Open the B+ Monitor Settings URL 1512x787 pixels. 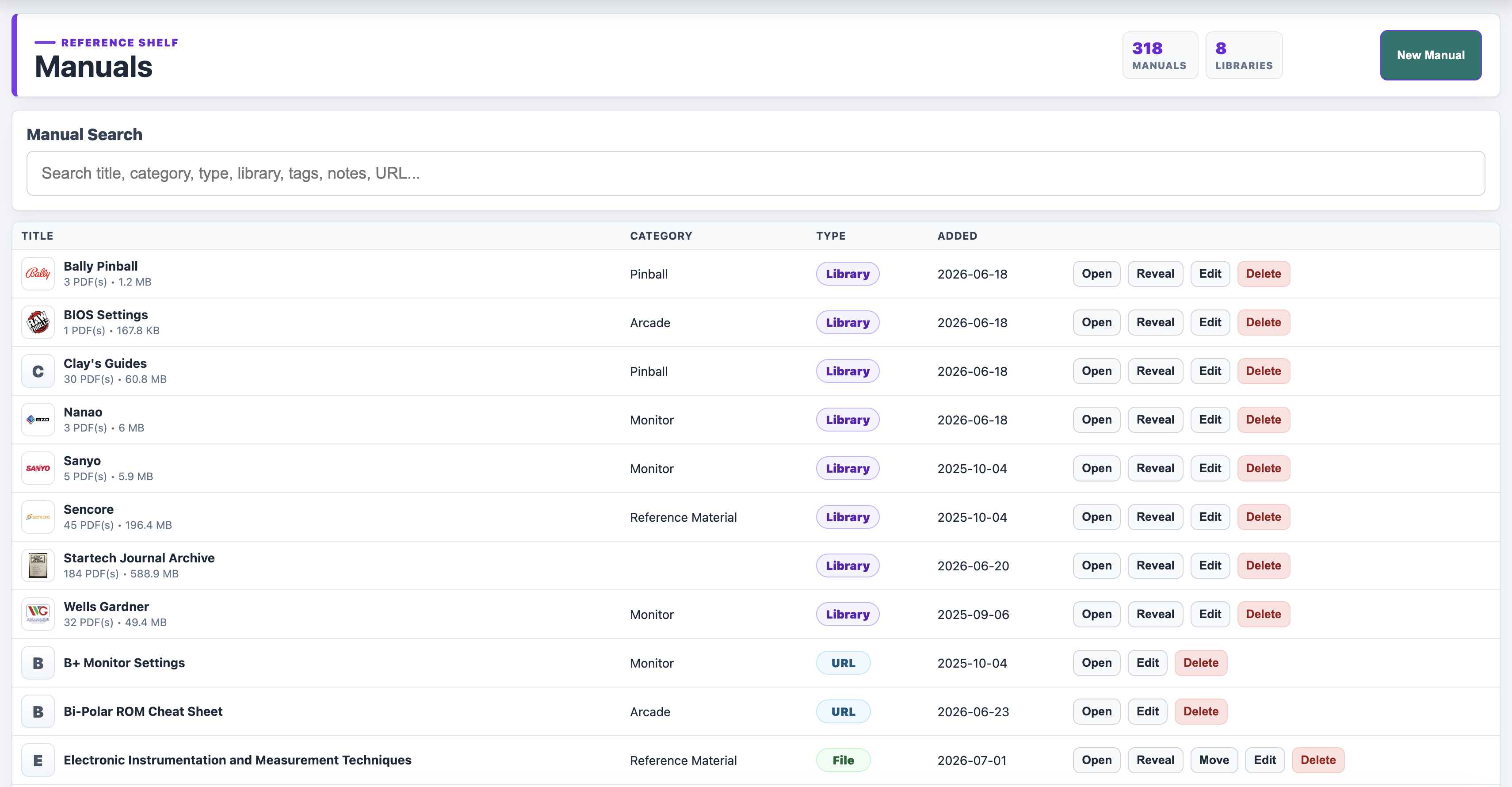click(1096, 664)
